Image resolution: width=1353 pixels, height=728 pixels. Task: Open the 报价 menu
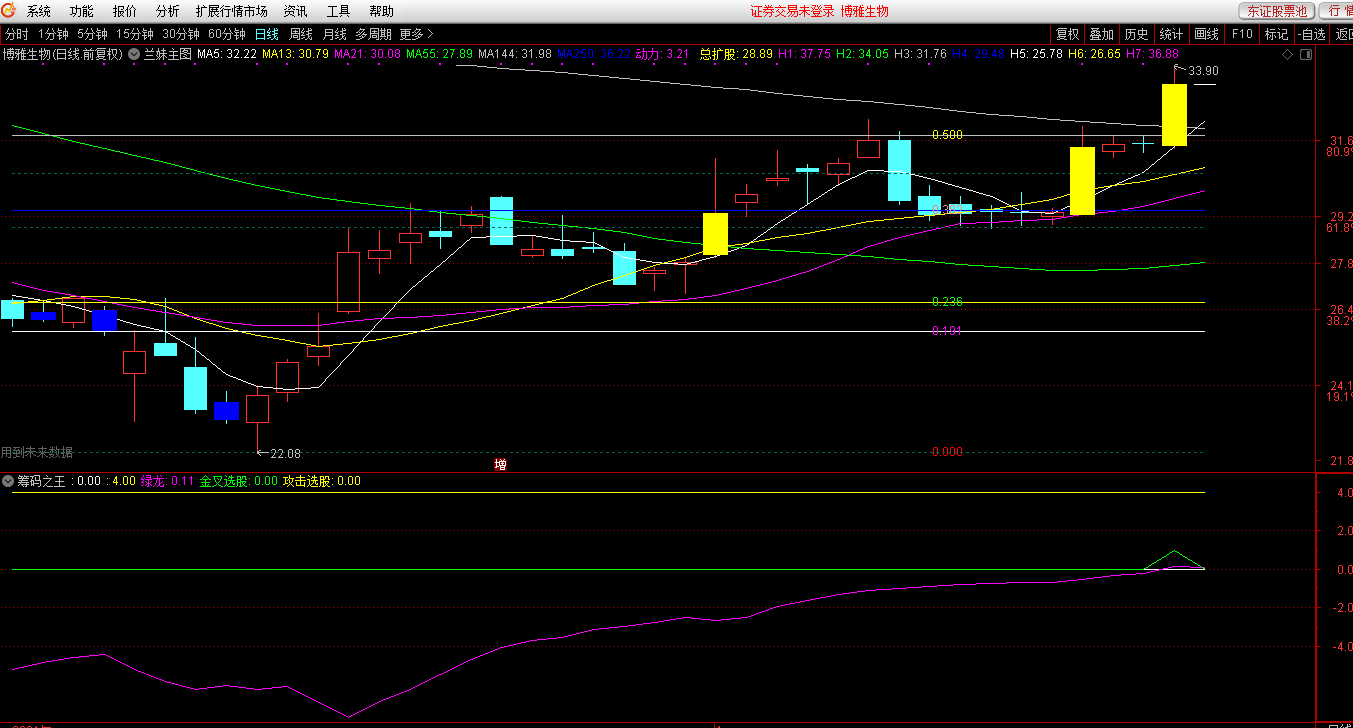tap(125, 12)
